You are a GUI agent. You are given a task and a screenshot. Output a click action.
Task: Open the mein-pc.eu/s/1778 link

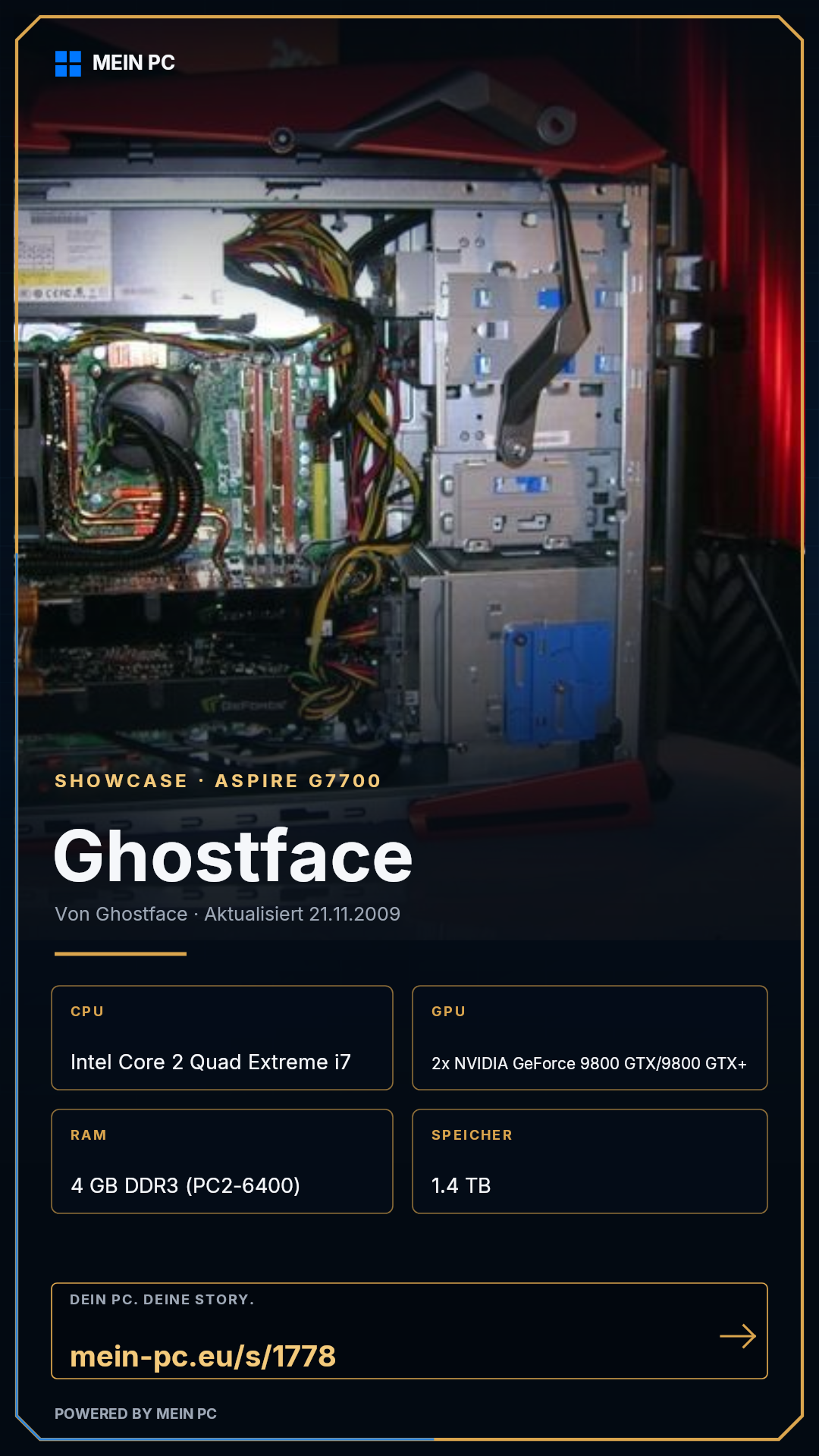[202, 1356]
